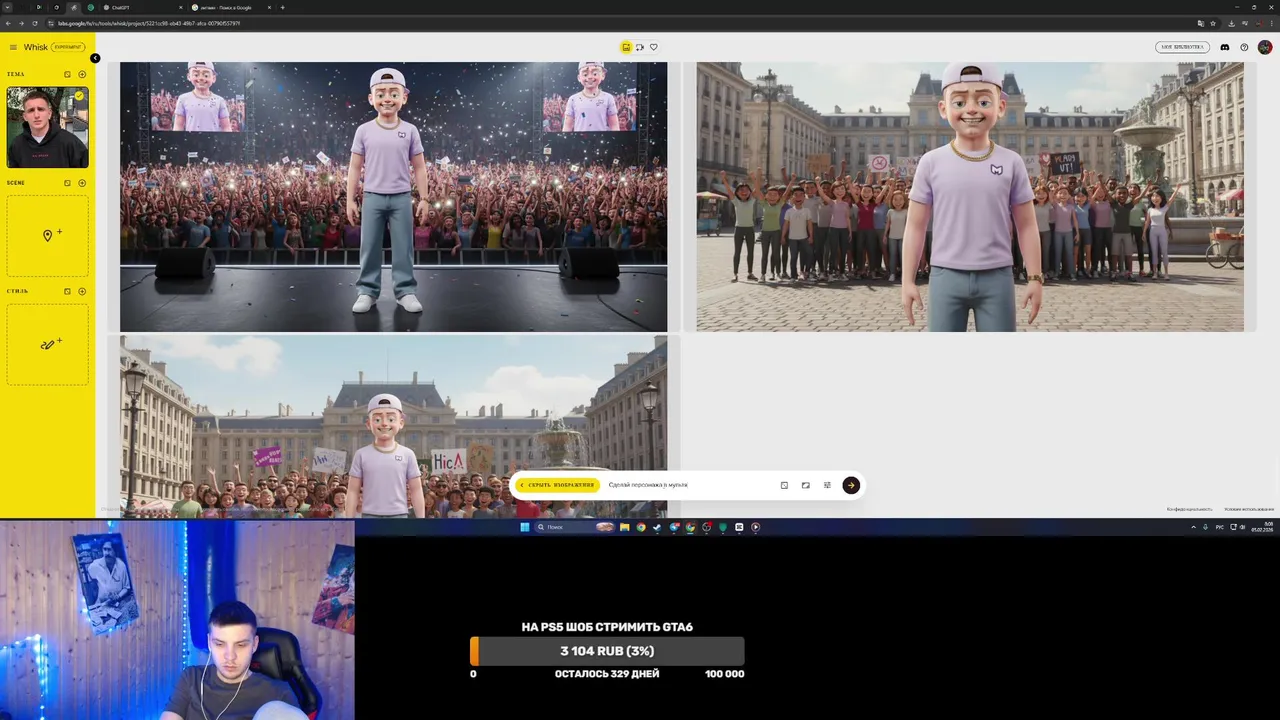
Task: Open File Explorer from taskbar
Action: 625,527
